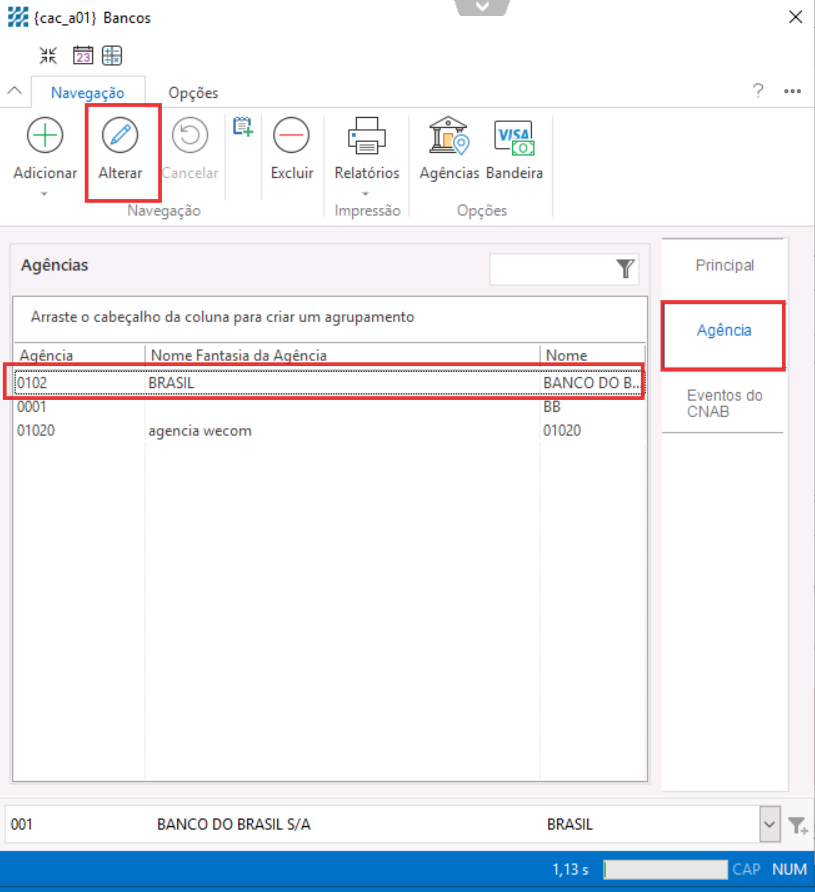Image resolution: width=815 pixels, height=892 pixels.
Task: Open Bandeira Visa card icon
Action: 515,137
